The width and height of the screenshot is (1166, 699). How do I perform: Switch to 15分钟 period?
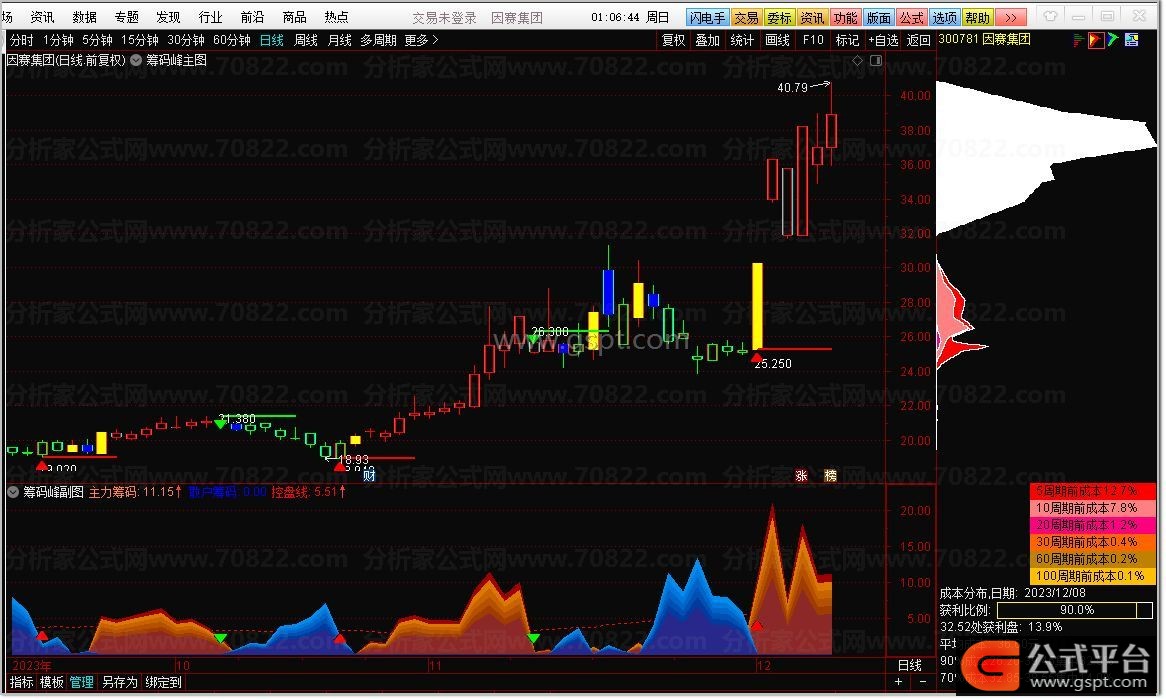pyautogui.click(x=140, y=40)
